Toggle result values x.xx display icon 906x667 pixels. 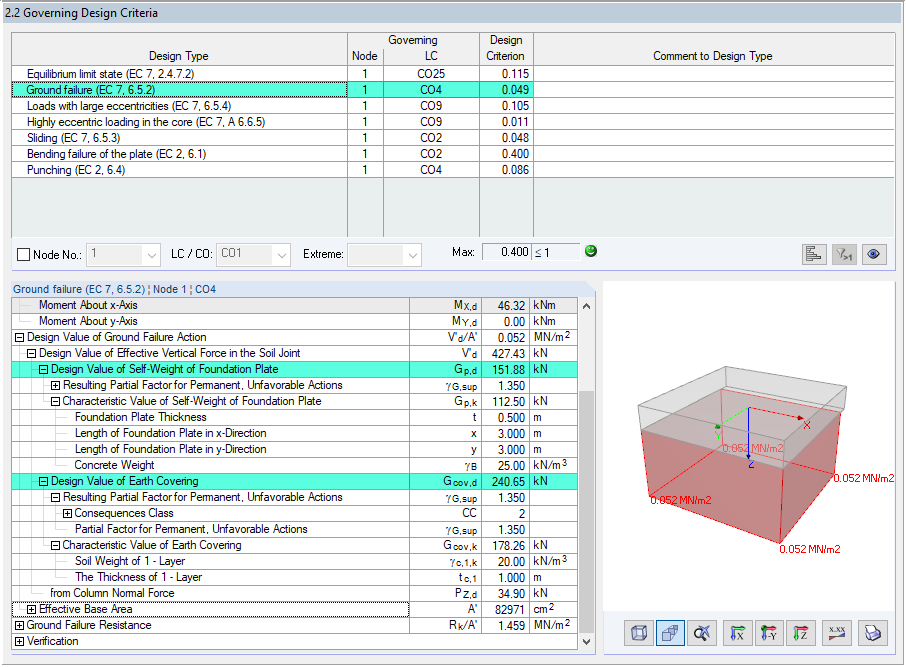(837, 633)
